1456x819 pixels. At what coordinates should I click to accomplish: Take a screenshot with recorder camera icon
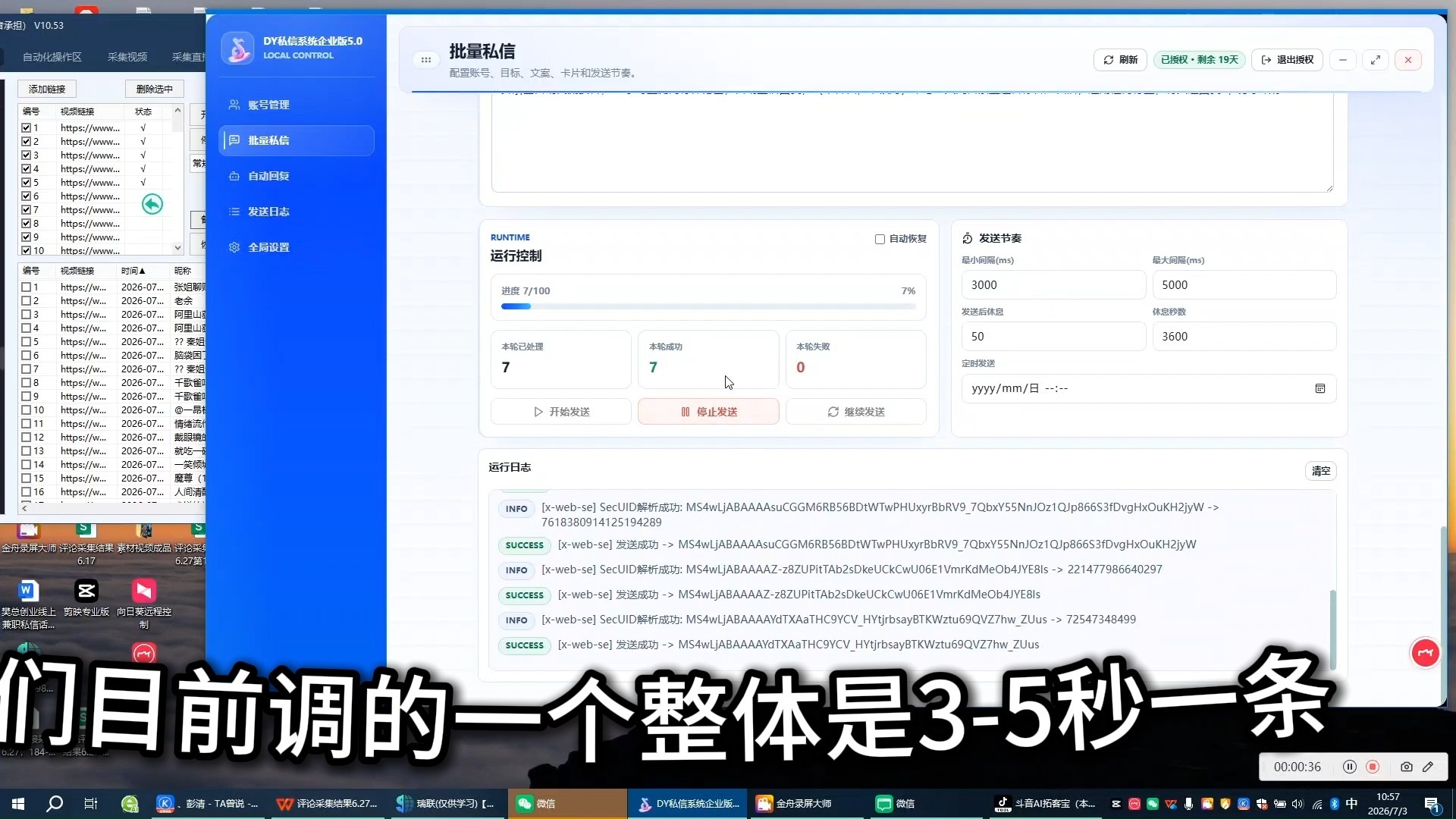tap(1406, 767)
